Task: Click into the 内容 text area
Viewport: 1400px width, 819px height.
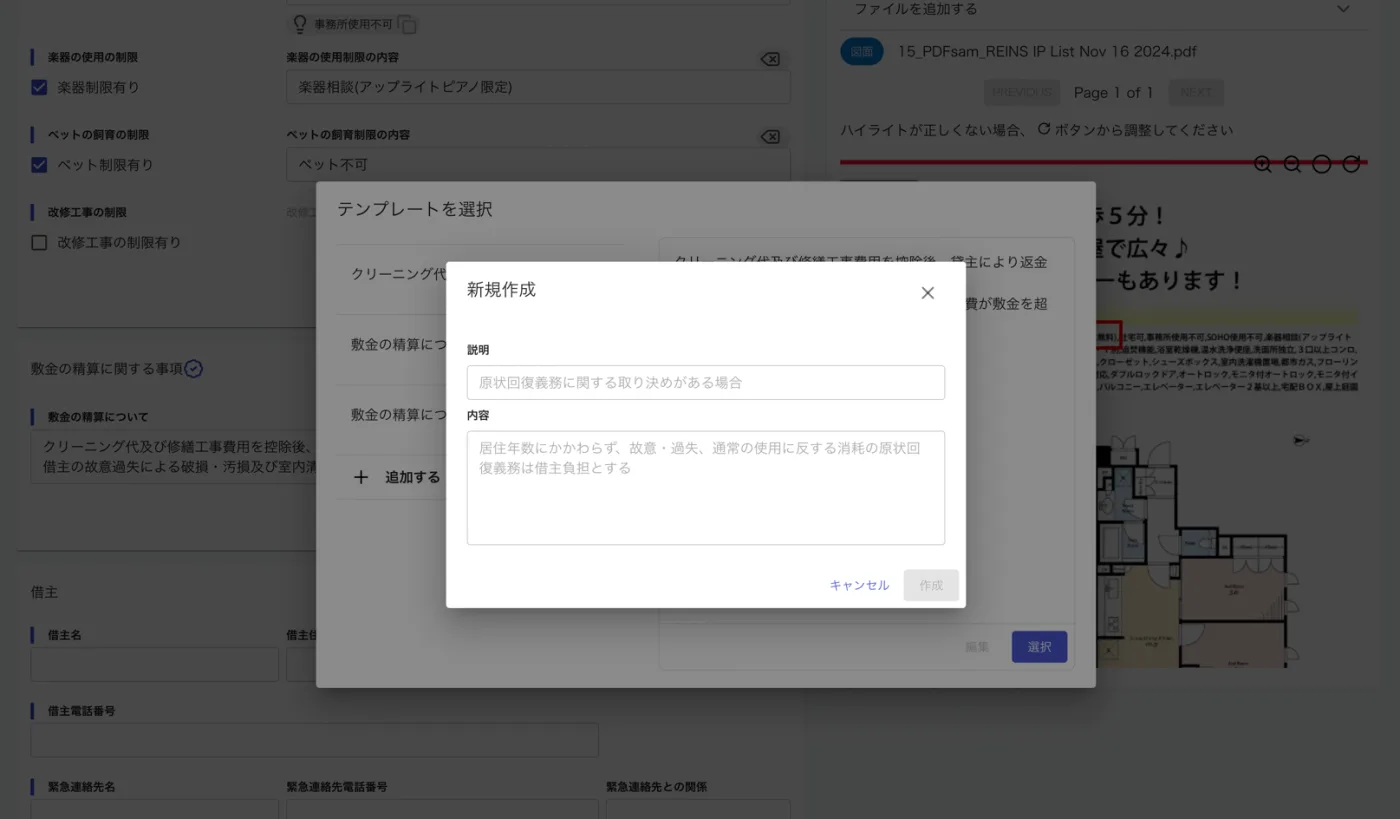Action: click(x=705, y=487)
